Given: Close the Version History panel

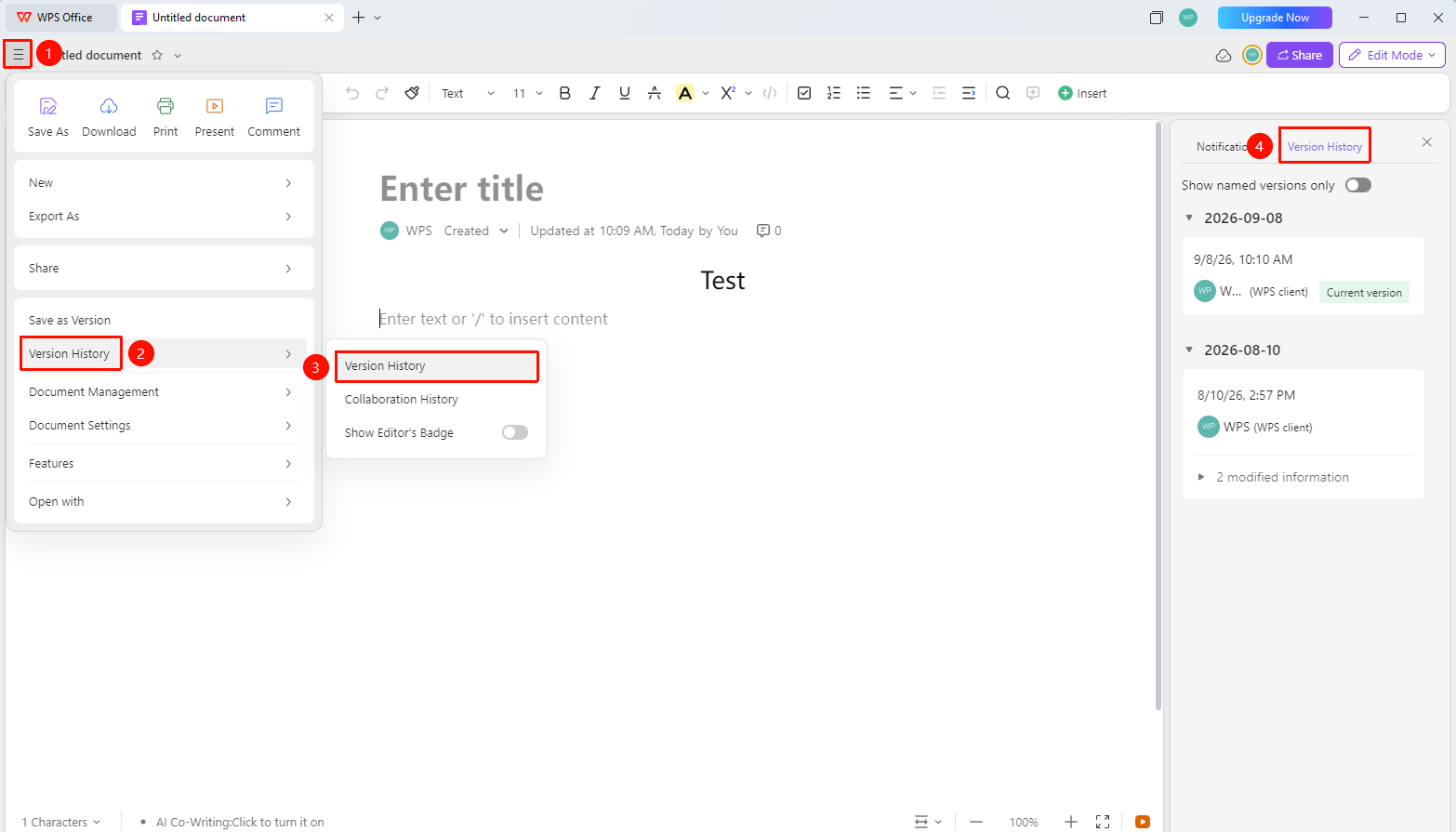Looking at the screenshot, I should (x=1427, y=142).
